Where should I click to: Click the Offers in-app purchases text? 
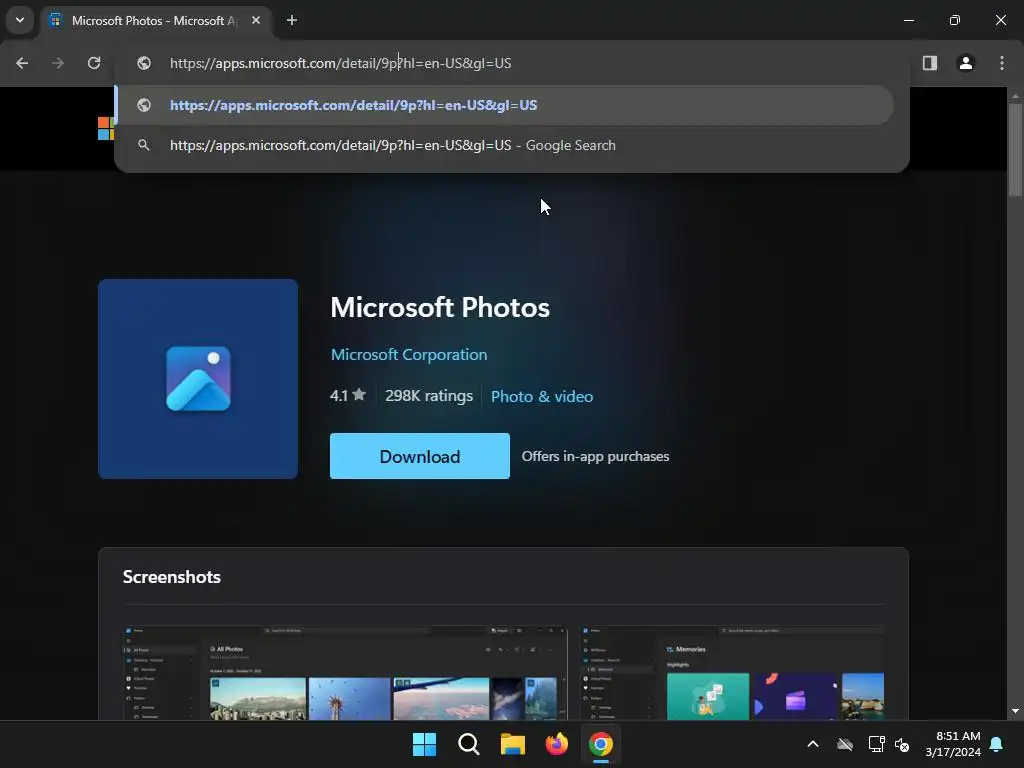pos(596,456)
